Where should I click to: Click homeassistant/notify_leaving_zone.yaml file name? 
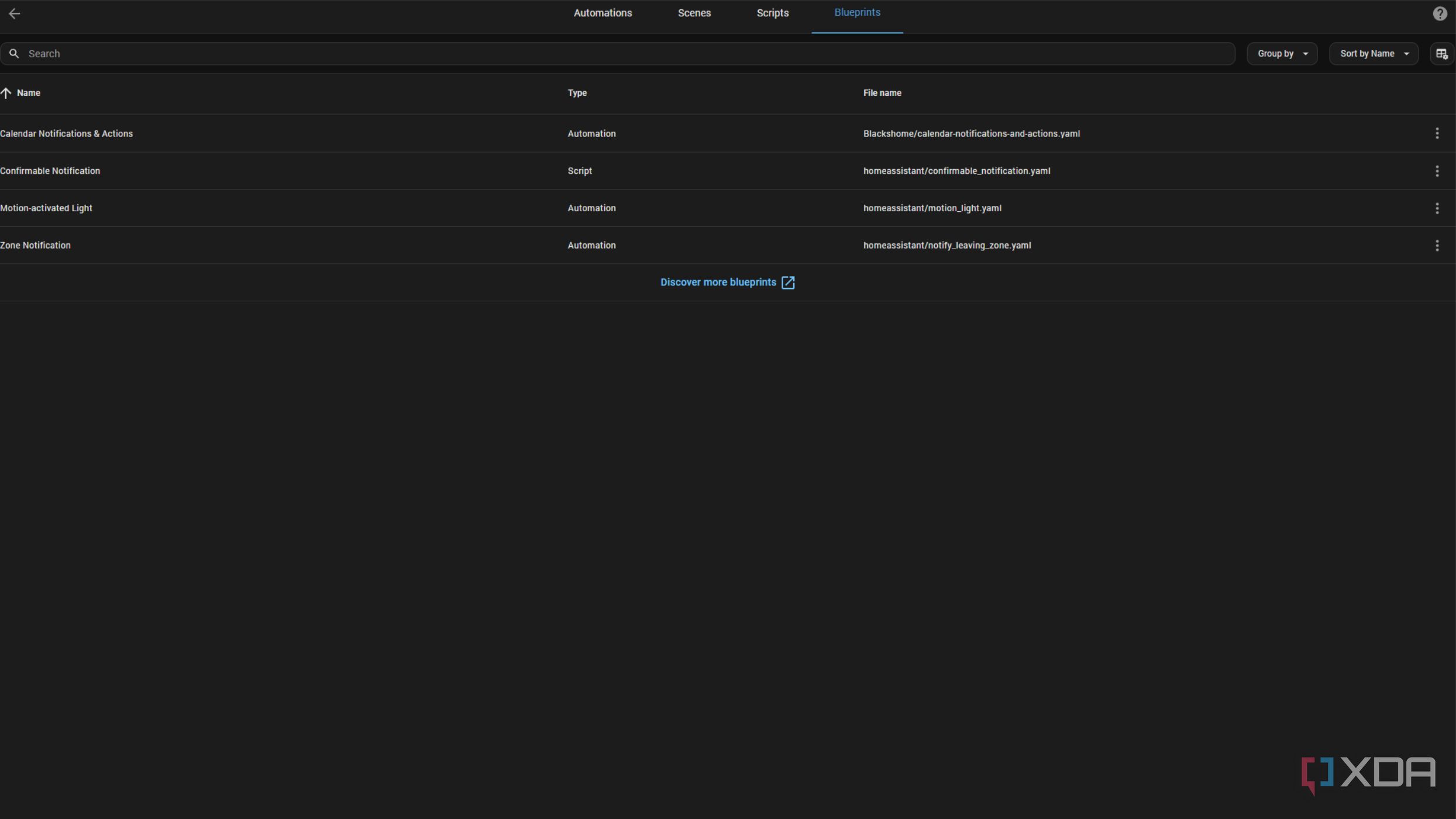(x=947, y=246)
